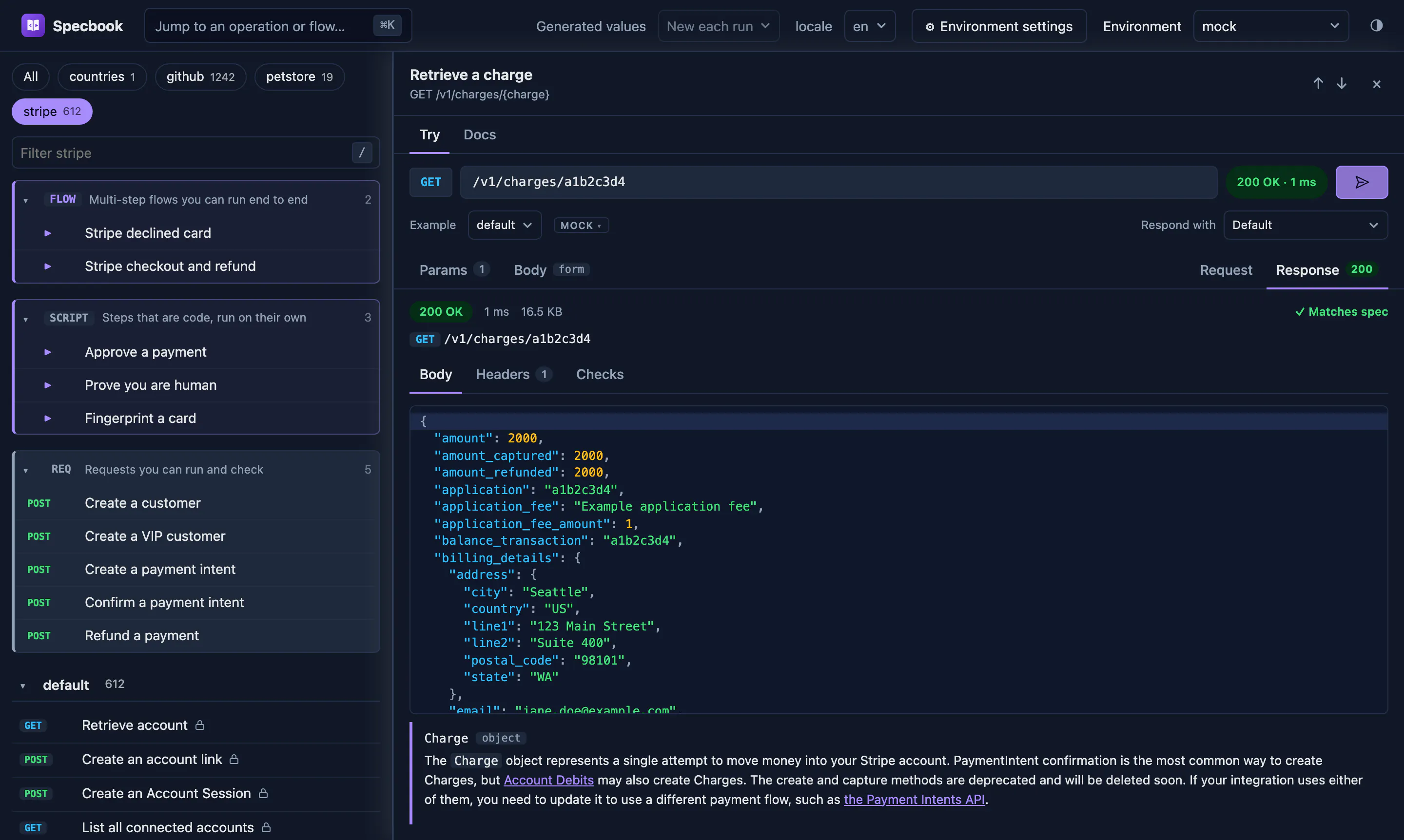Click lock icon beside Create an Account Session

pyautogui.click(x=263, y=793)
